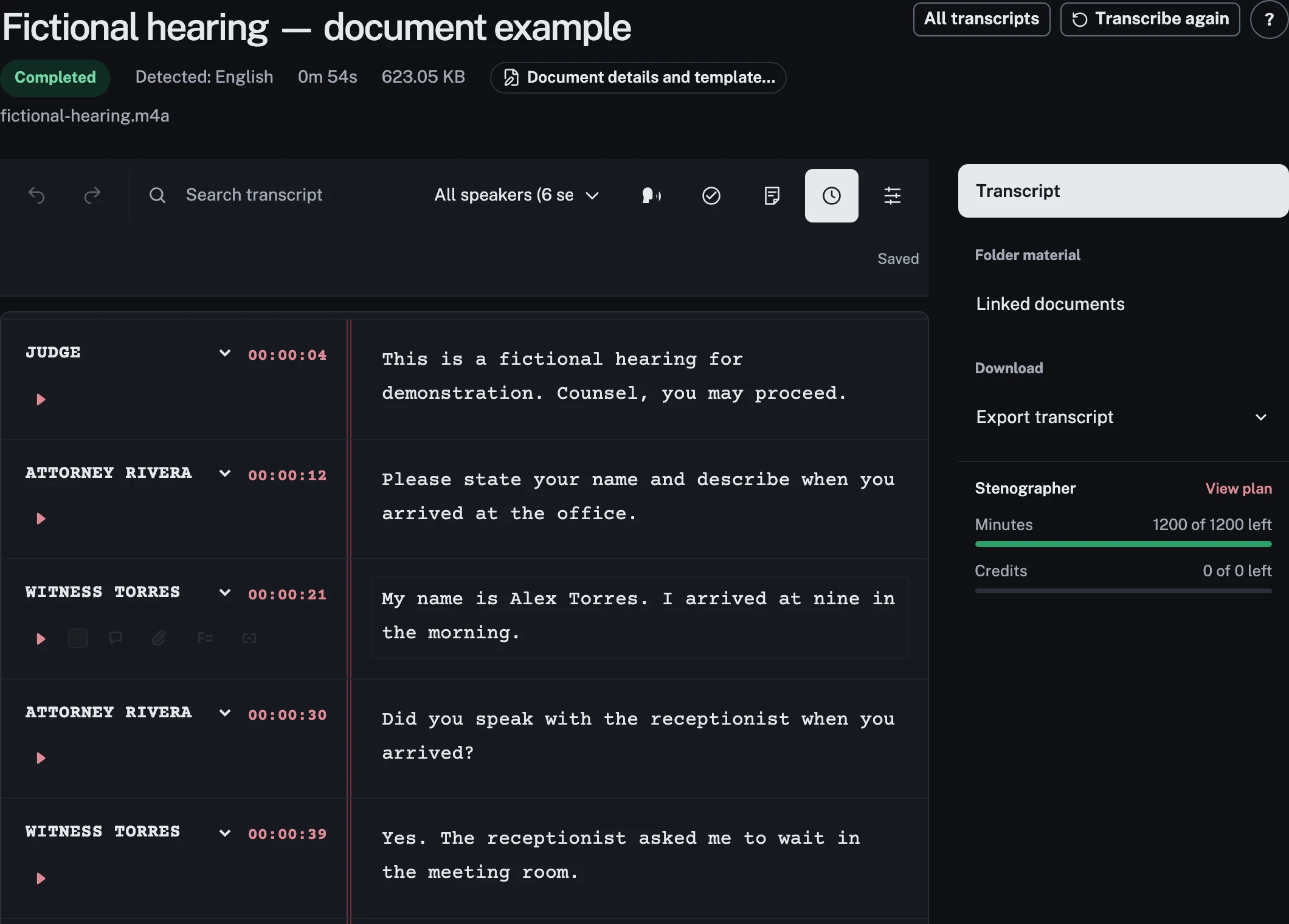Select the Transcript tab in sidebar
Screen dimensions: 1289x924
pyautogui.click(x=1123, y=191)
